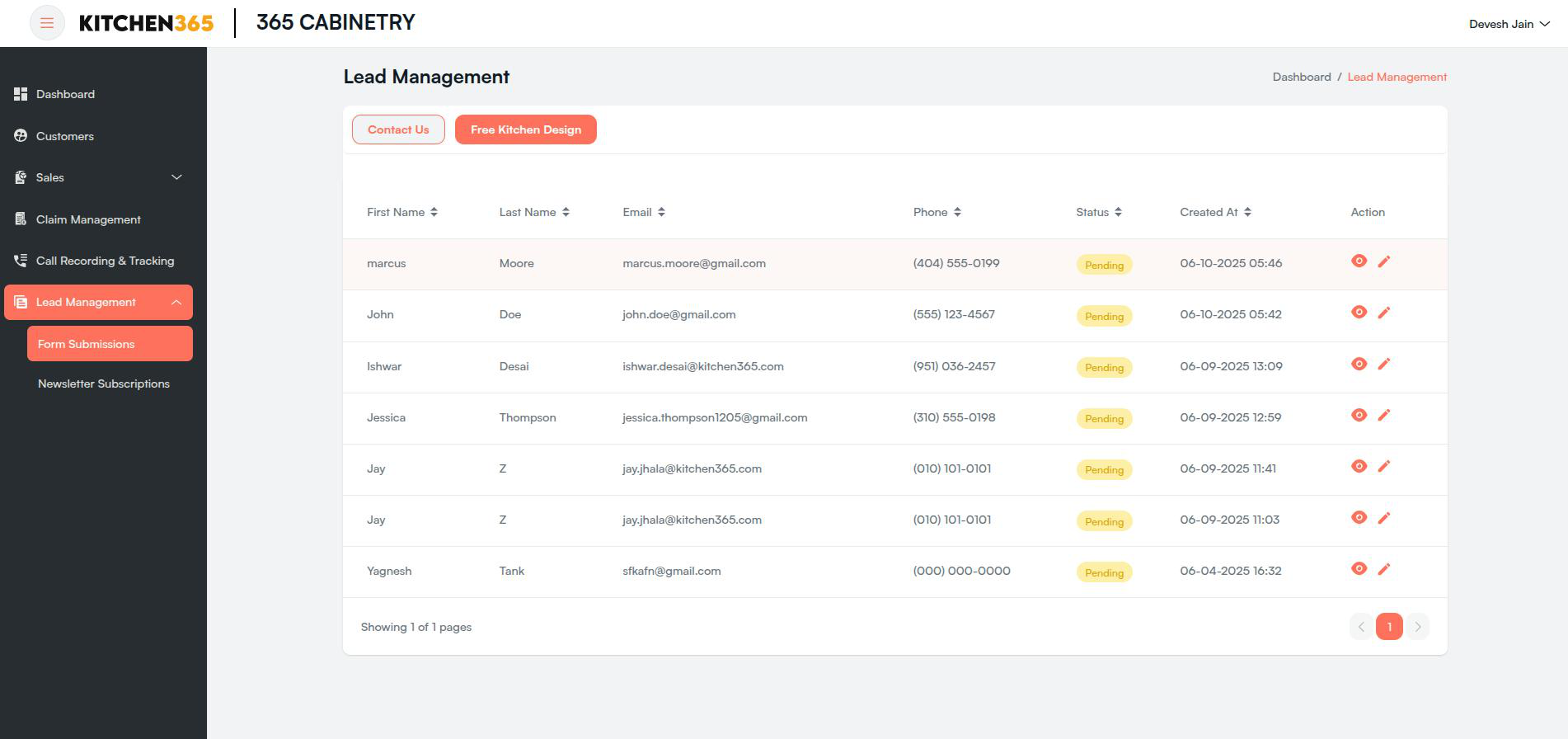Image resolution: width=1568 pixels, height=739 pixels.
Task: Click phone number (951) 036-2457
Action: click(x=954, y=366)
